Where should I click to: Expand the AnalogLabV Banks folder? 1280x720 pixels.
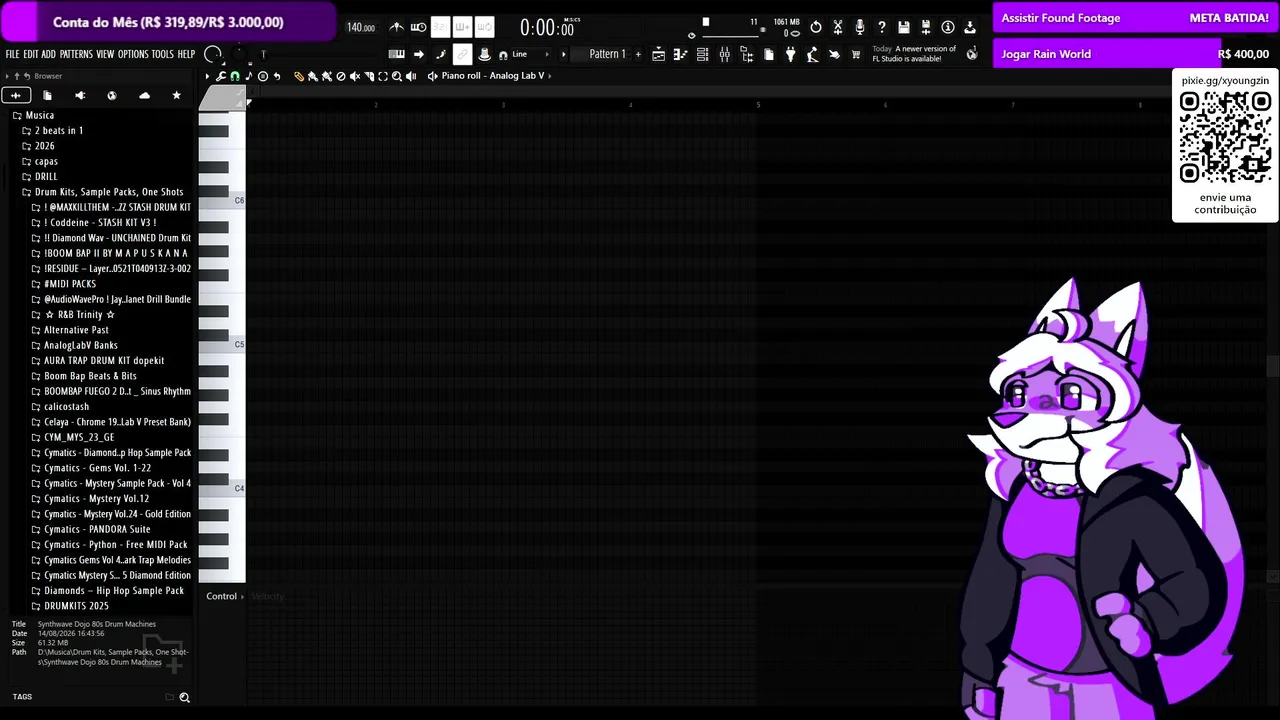point(74,345)
